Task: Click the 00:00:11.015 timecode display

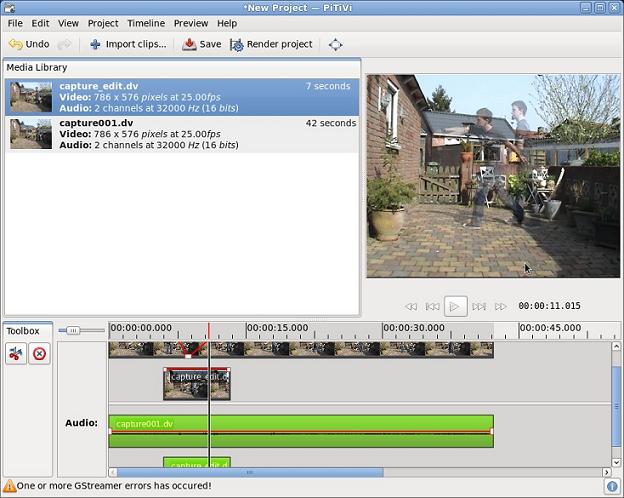Action: click(549, 306)
